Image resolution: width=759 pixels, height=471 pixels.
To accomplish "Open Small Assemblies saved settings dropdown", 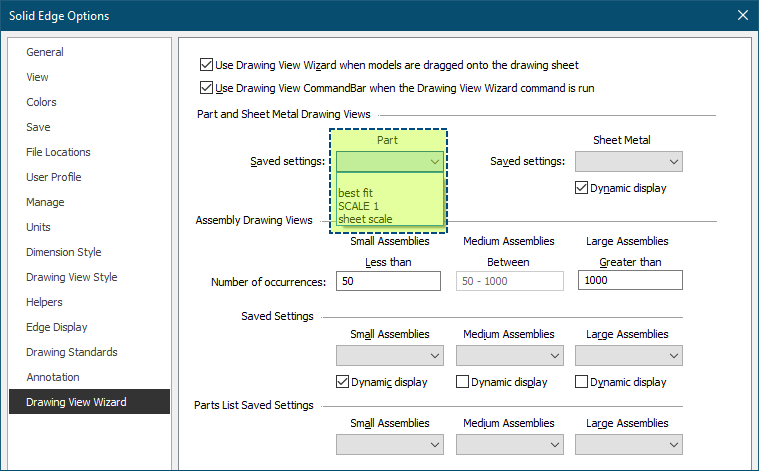I will [390, 356].
